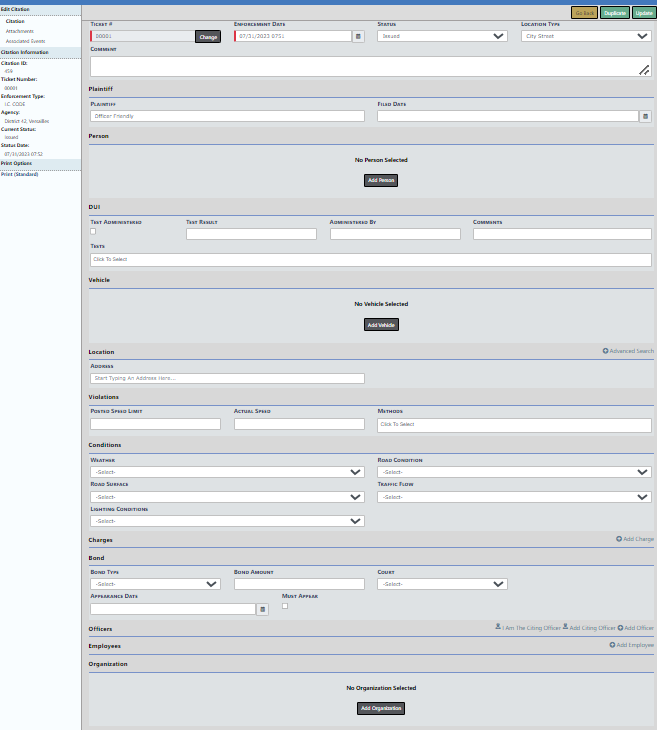This screenshot has height=730, width=657.
Task: Click the Update button
Action: (x=643, y=12)
